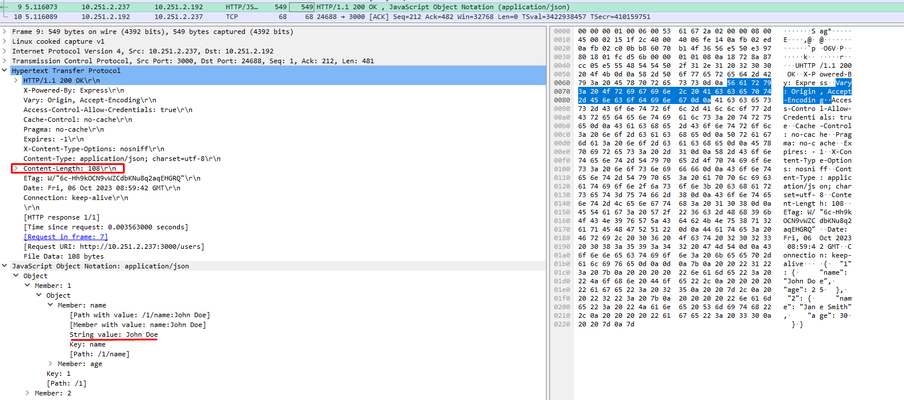Select the Time since request line
Screen dimensions: 904x400
tap(106, 227)
